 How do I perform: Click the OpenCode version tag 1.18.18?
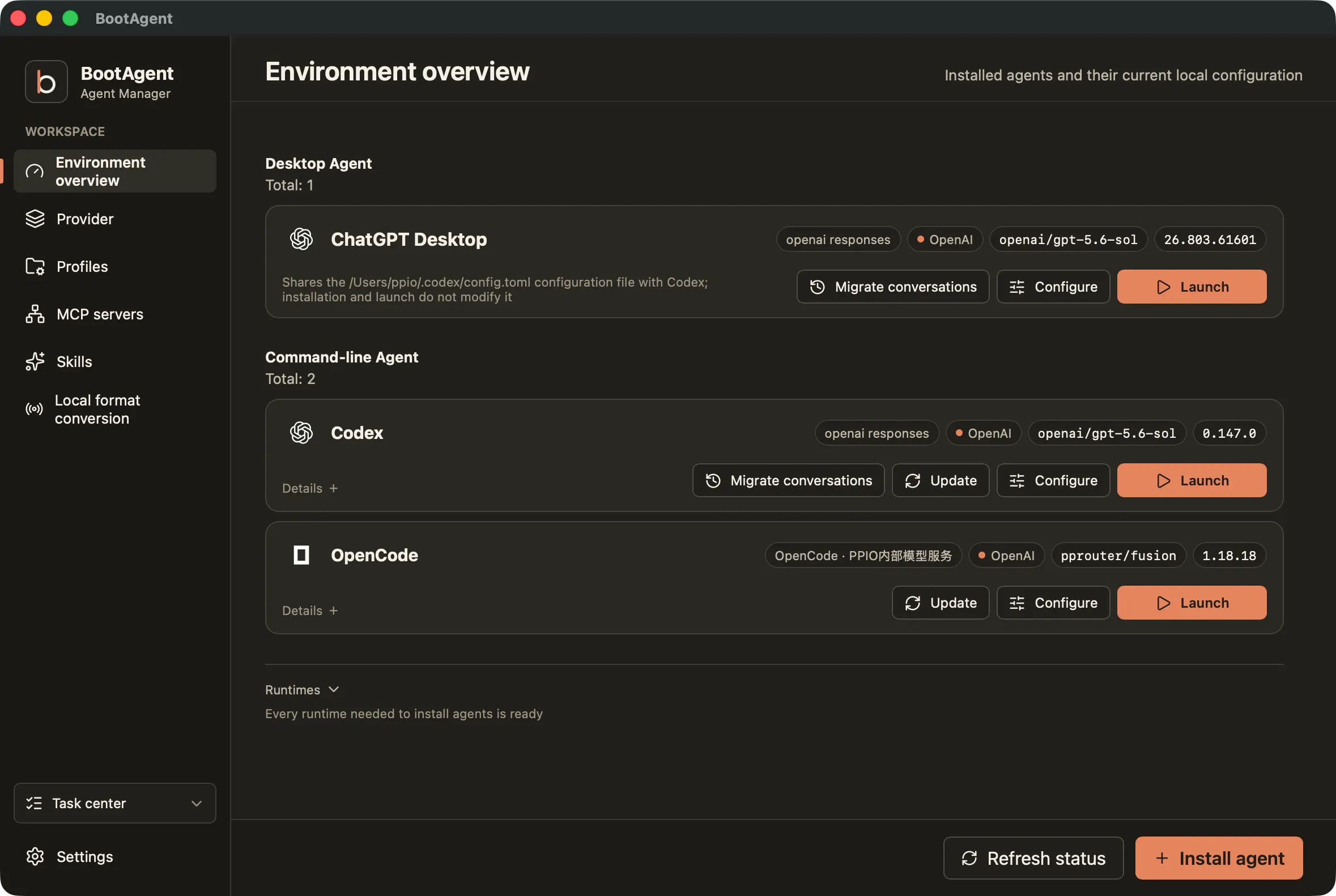[x=1229, y=556]
